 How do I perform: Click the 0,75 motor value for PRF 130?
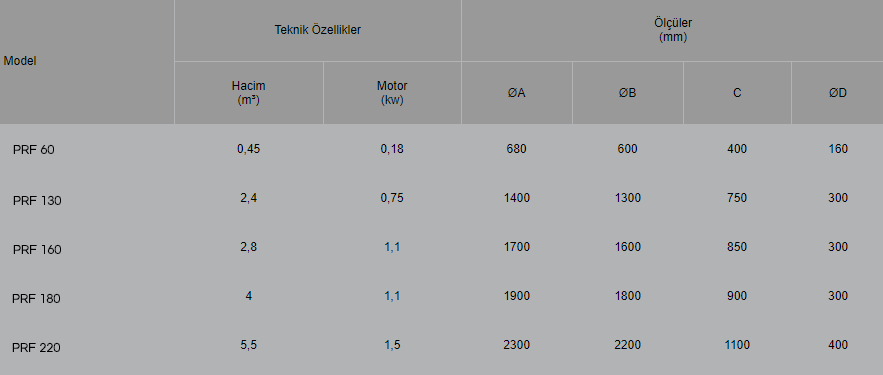[x=392, y=198]
